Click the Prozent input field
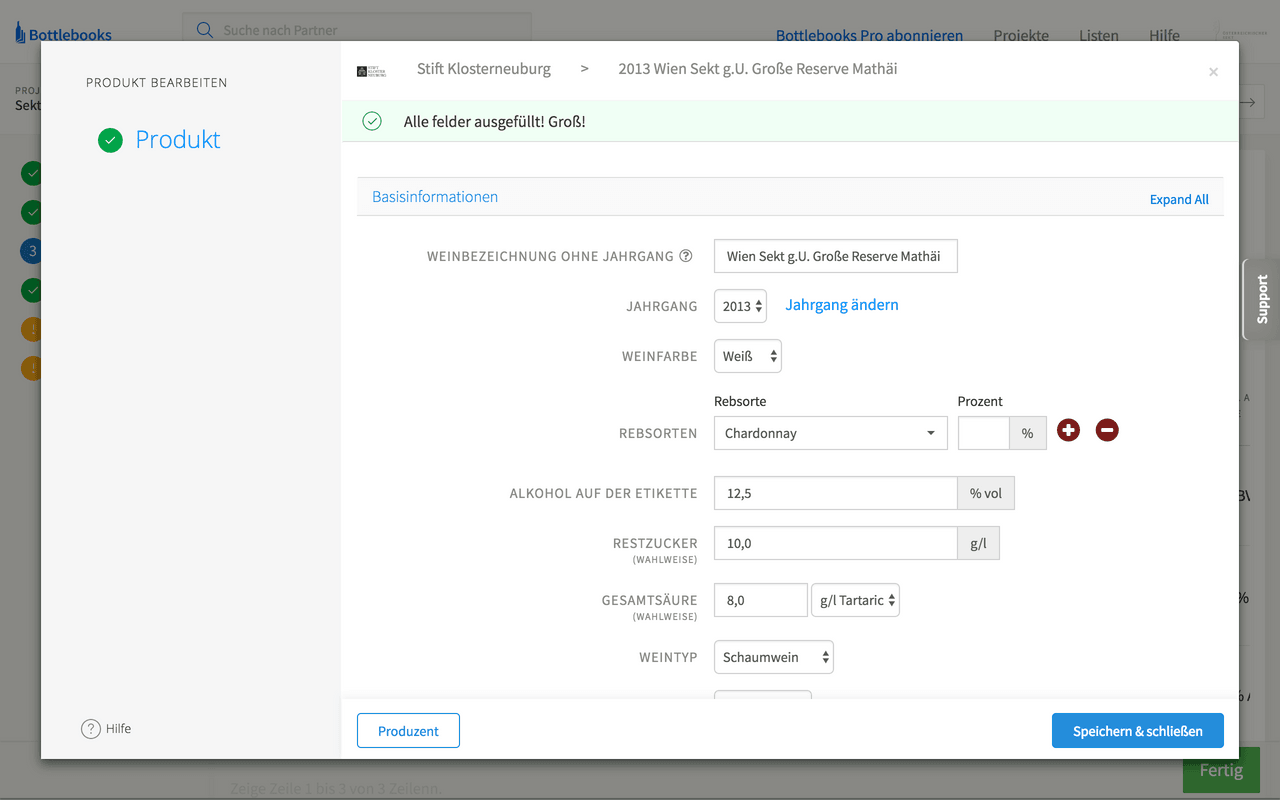 (984, 433)
